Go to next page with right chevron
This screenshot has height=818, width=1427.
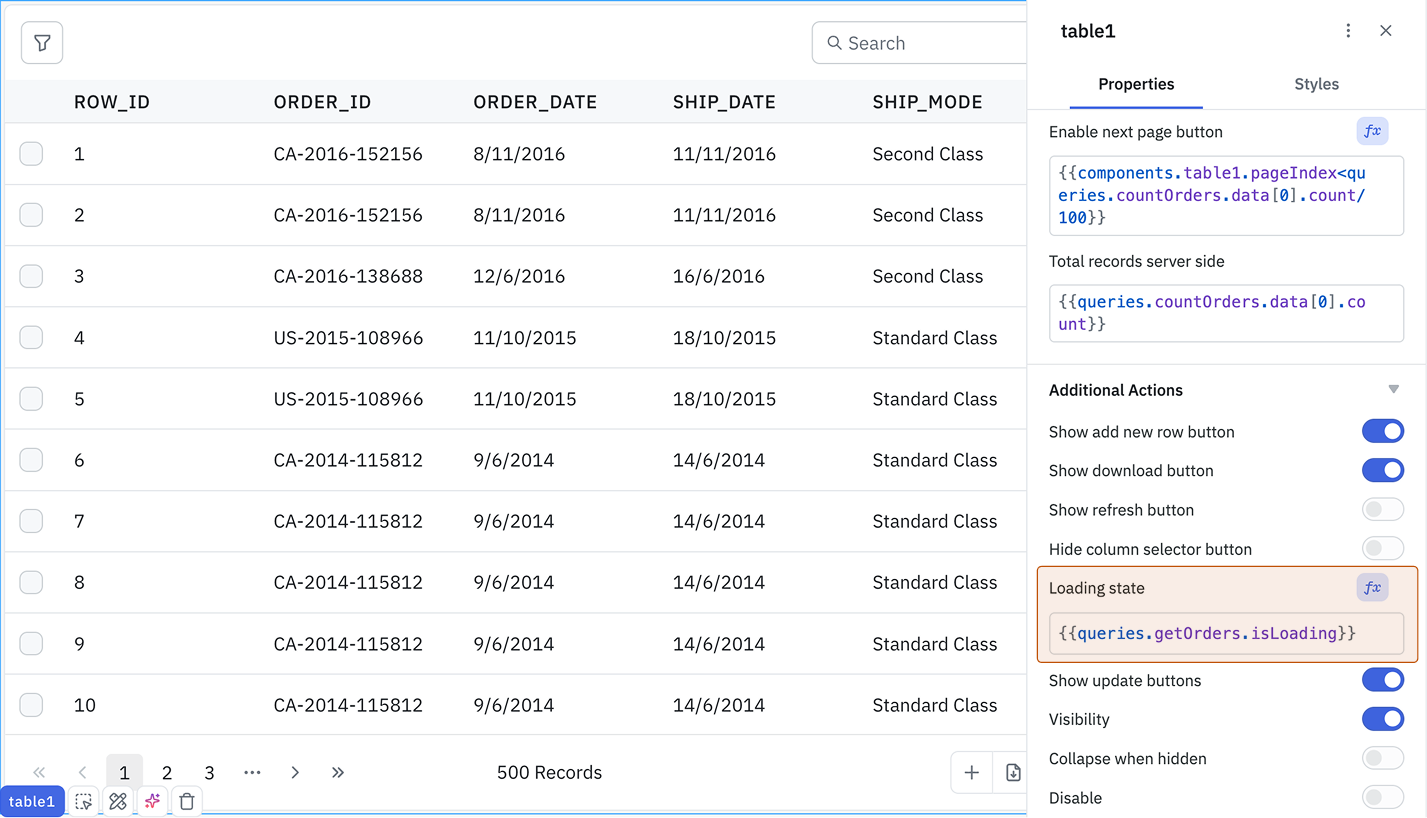(295, 772)
